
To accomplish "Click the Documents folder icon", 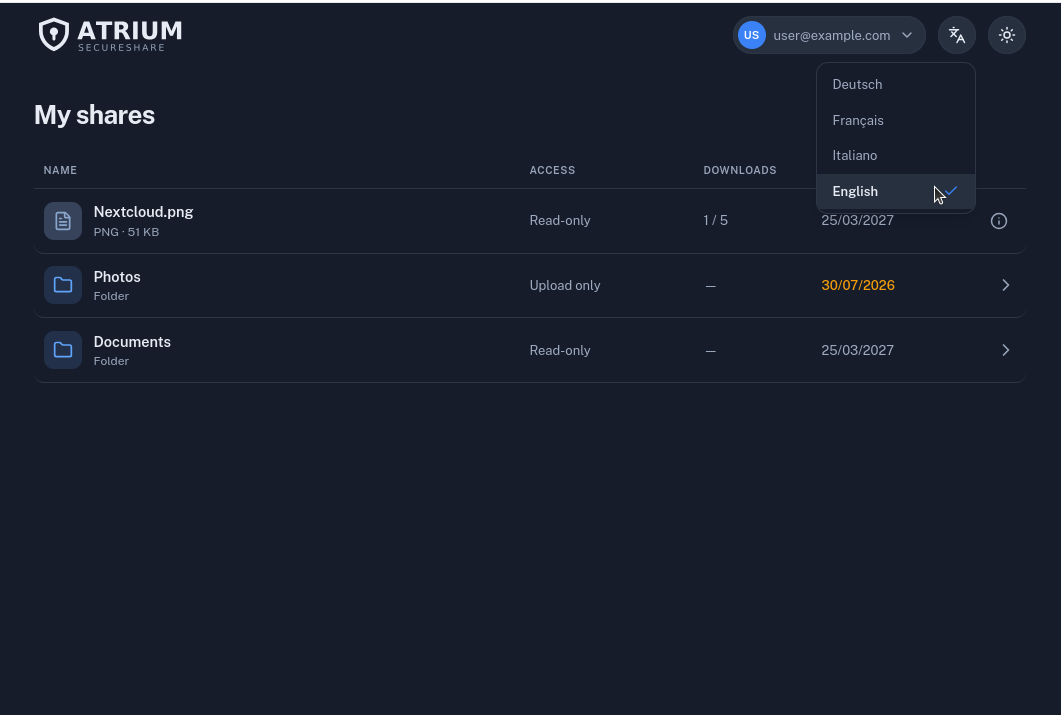I will pos(63,350).
